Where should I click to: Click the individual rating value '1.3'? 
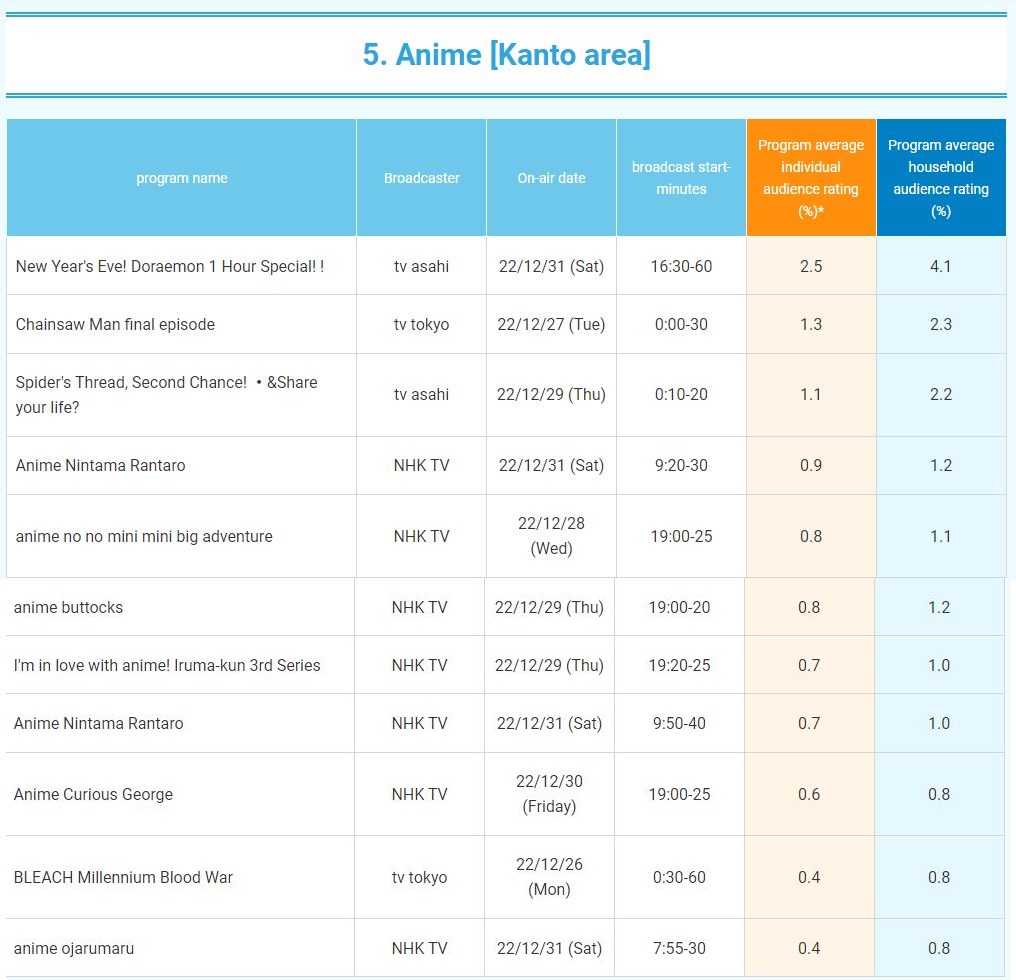coord(811,324)
